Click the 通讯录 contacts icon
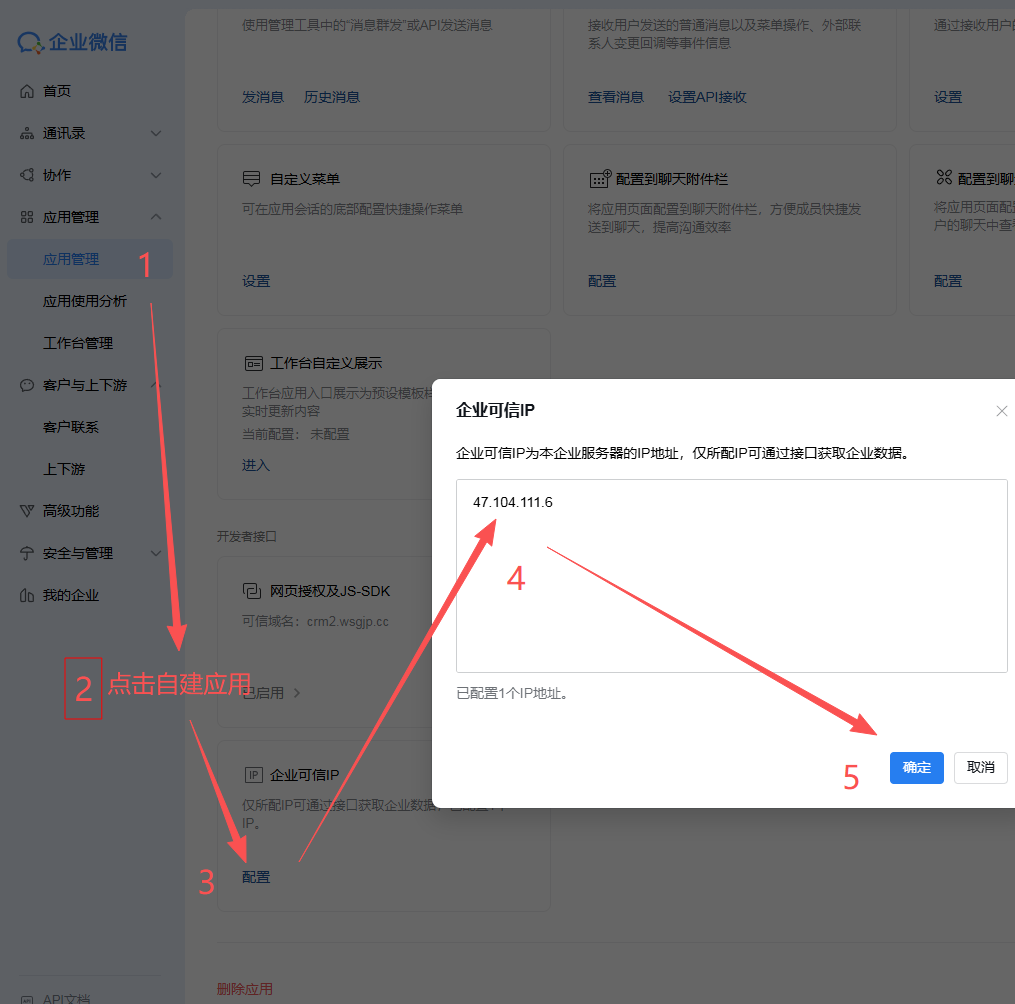Image resolution: width=1015 pixels, height=1004 pixels. (27, 133)
